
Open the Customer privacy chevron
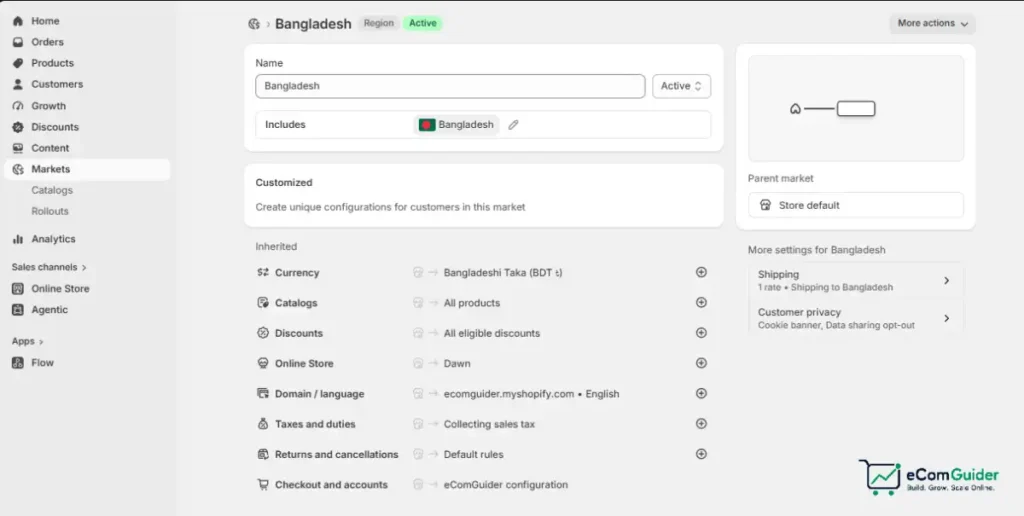946,319
